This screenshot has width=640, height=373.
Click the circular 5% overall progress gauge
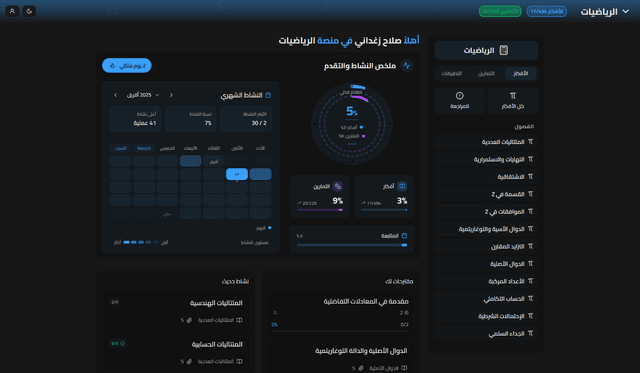352,124
